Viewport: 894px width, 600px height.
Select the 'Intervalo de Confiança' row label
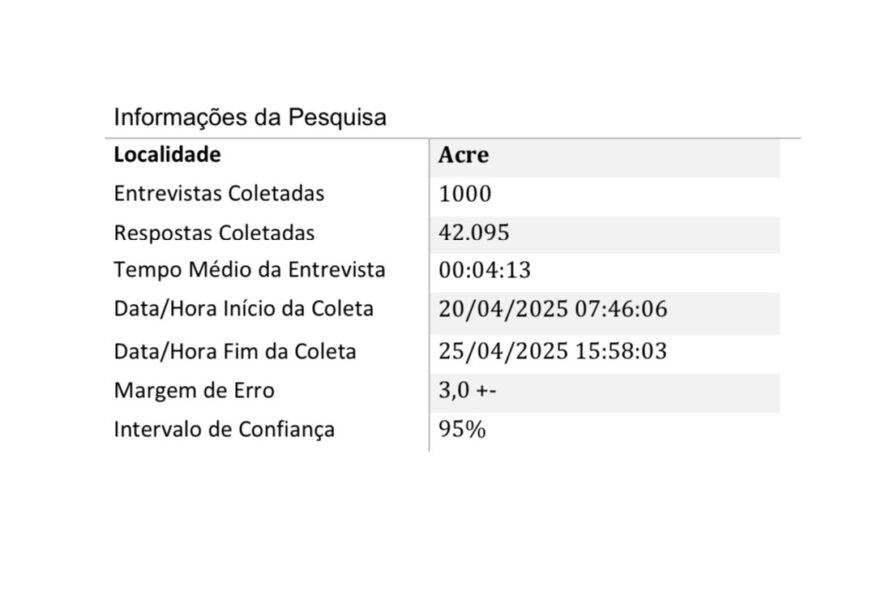tap(224, 430)
